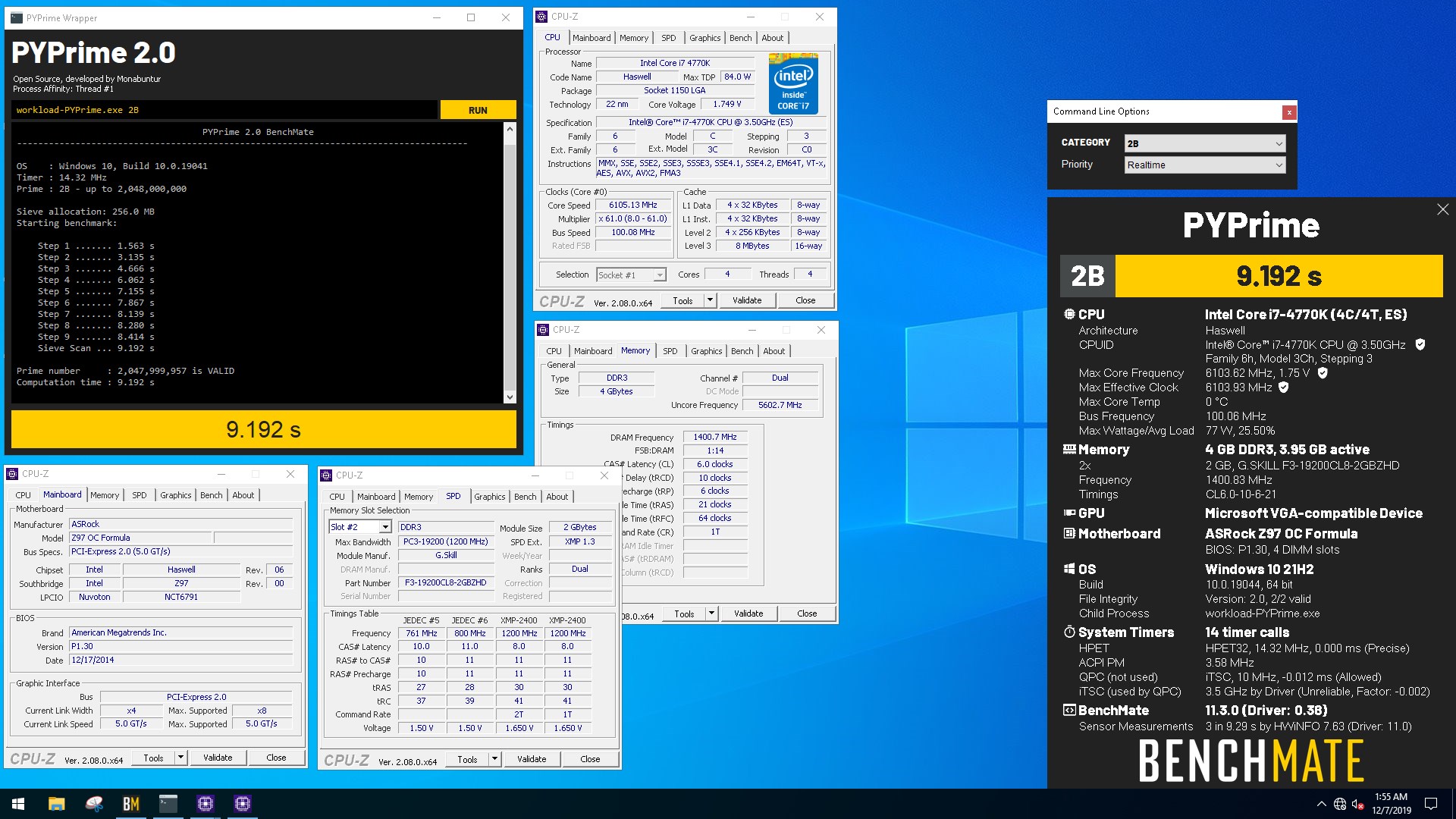This screenshot has height=819, width=1456.
Task: Click RUN button in PYPrime
Action: coord(478,110)
